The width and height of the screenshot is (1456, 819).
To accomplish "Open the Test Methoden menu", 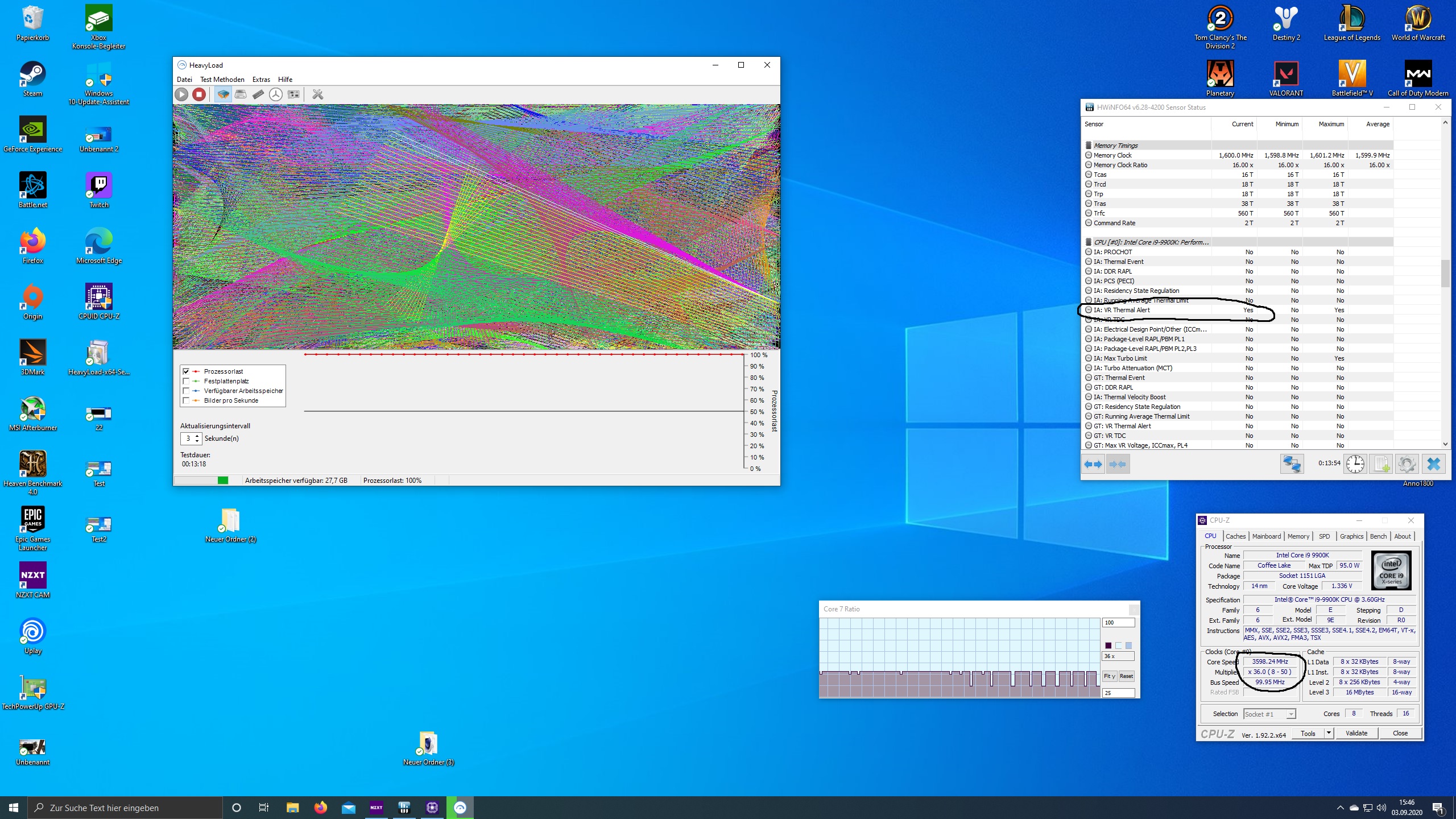I will point(222,80).
